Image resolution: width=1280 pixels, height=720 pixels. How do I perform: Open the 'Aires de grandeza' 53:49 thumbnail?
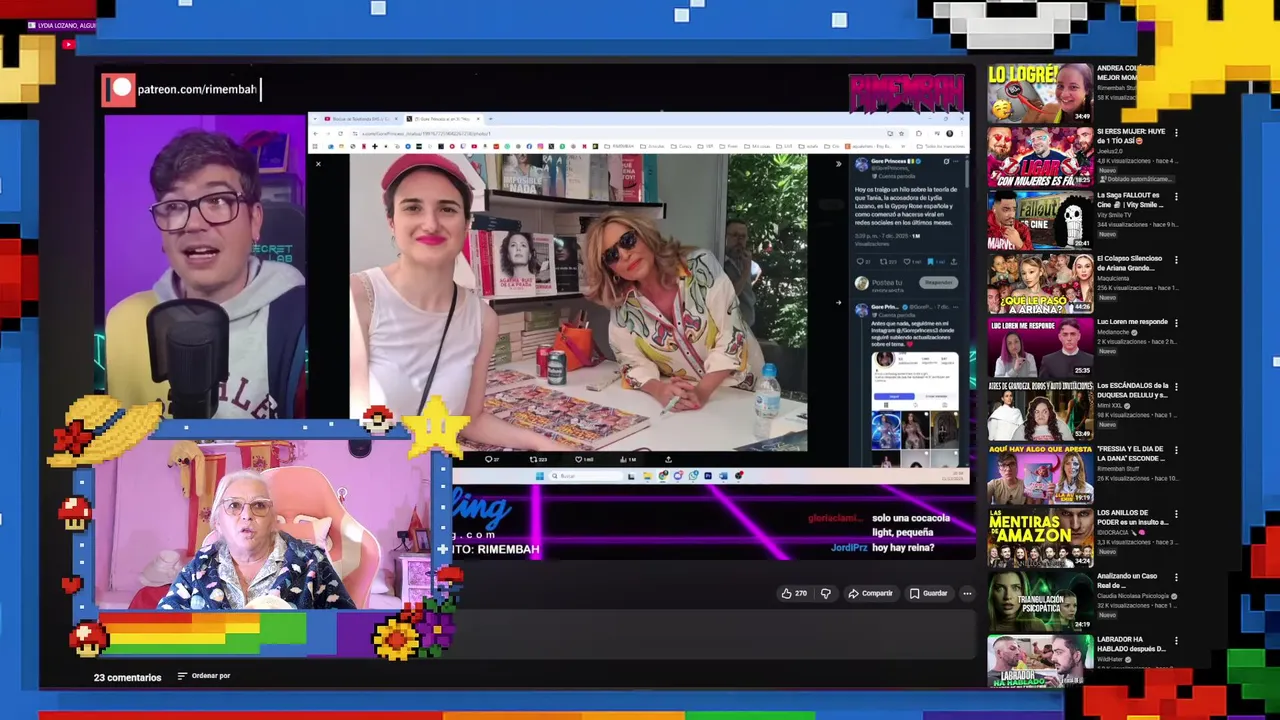click(x=1040, y=411)
